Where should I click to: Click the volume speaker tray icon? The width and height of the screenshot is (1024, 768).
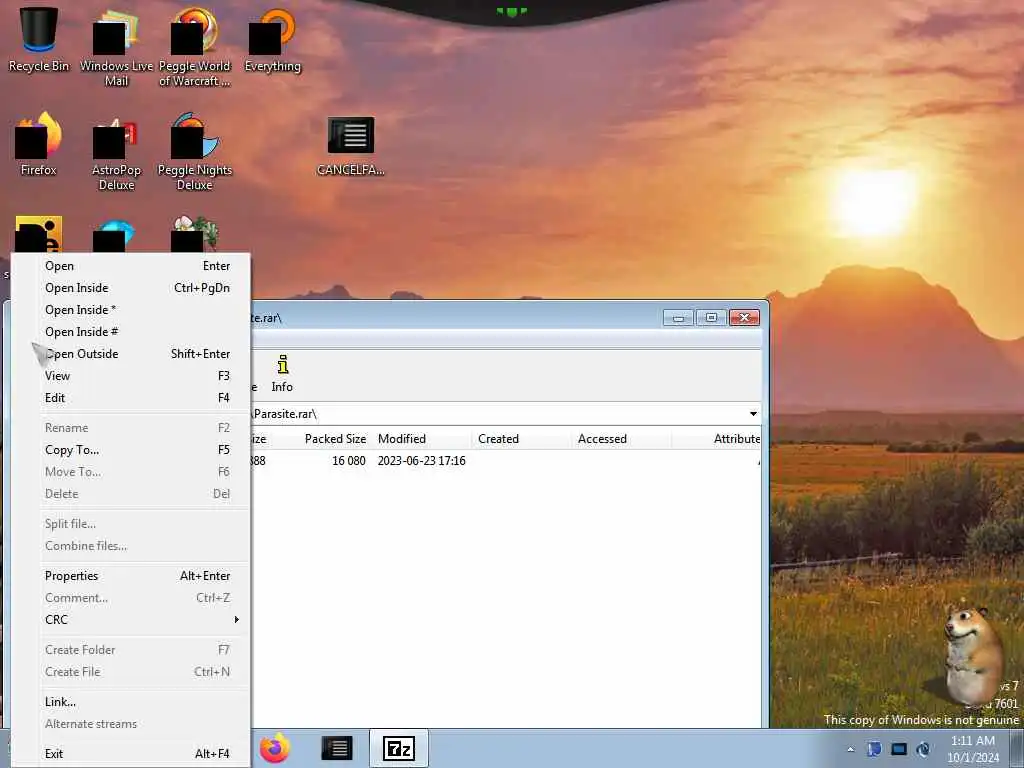click(923, 749)
